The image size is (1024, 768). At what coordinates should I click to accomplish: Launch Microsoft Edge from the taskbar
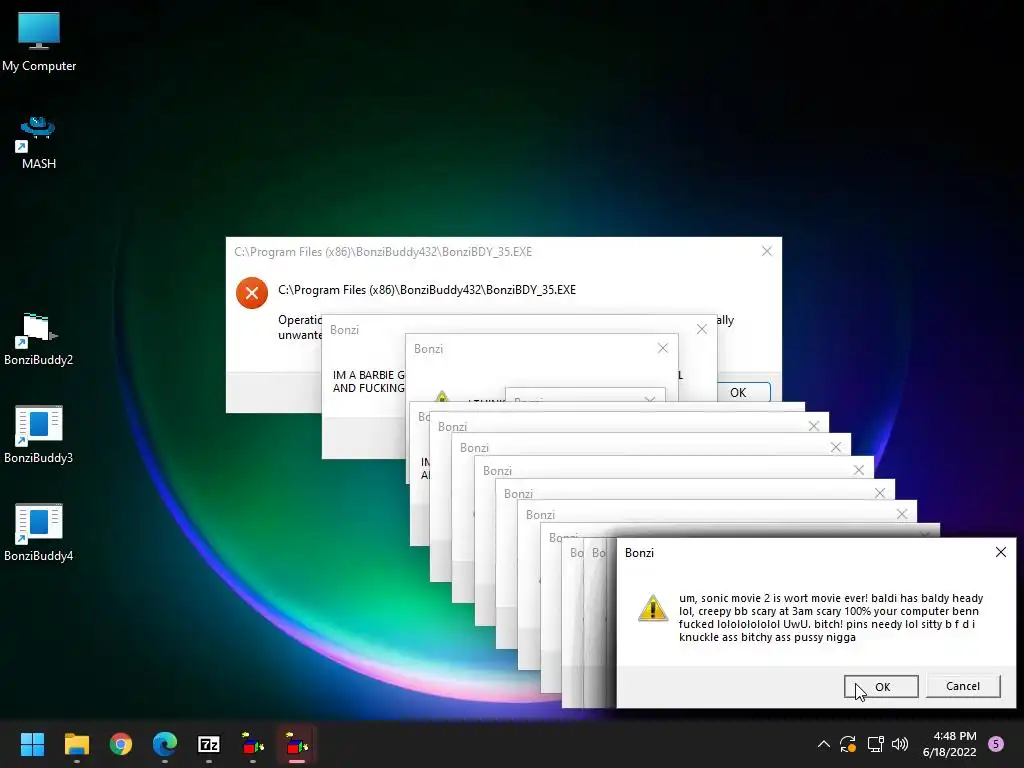tap(165, 744)
